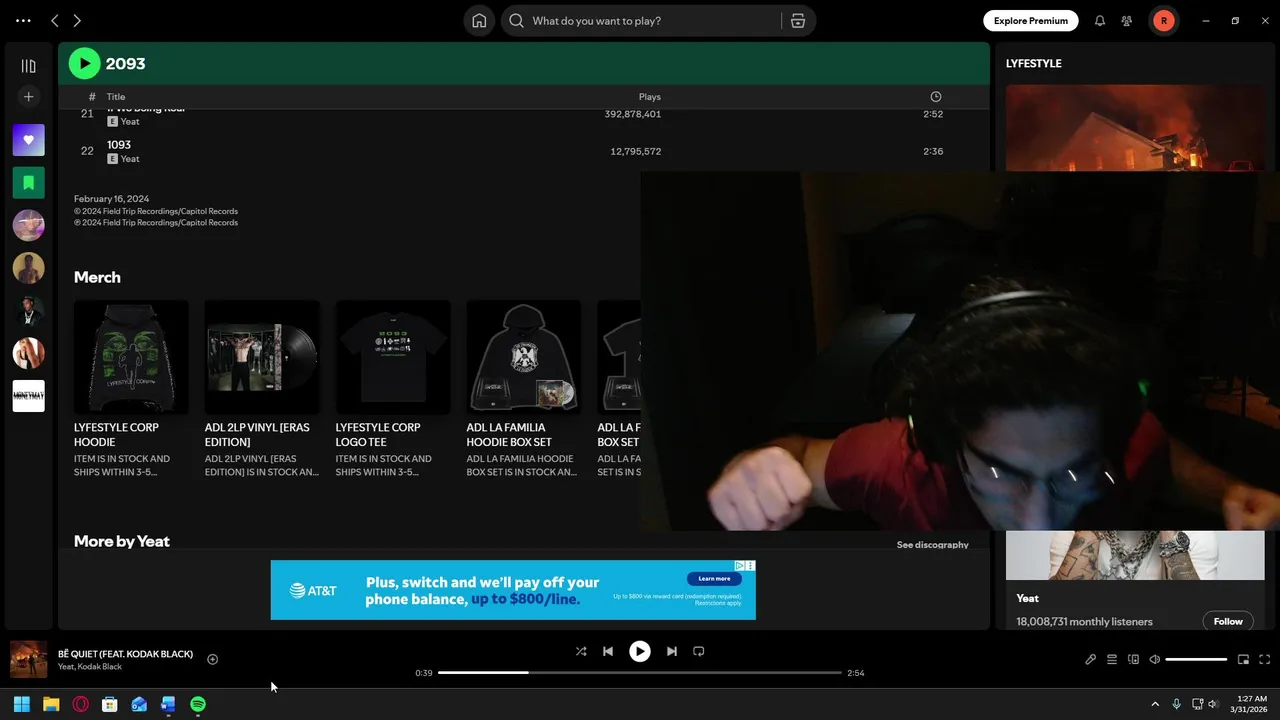
Task: Click BĒ QUIET (FEAT. KODAK BLACK) song title
Action: pyautogui.click(x=125, y=654)
